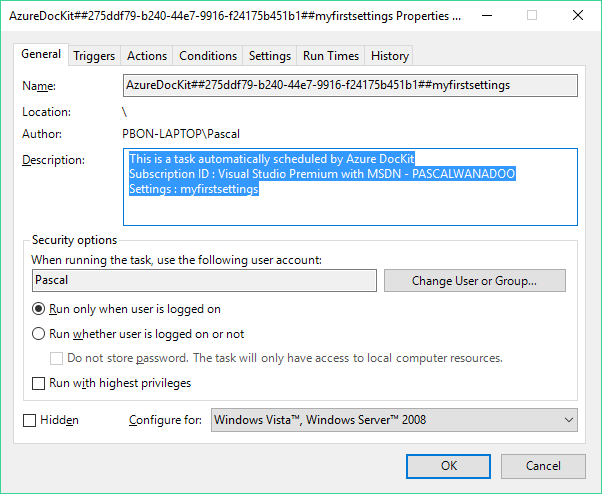
Task: Toggle Do not store password checkbox
Action: 56,358
